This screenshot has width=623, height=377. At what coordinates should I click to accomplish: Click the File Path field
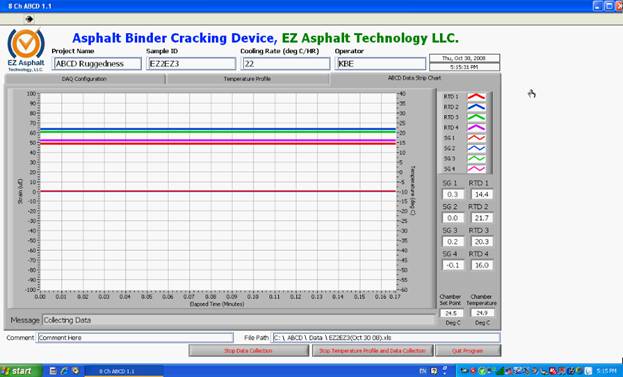click(x=386, y=338)
